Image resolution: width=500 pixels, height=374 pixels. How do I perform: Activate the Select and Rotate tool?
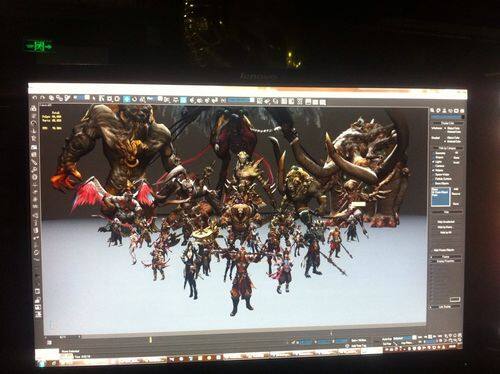[135, 99]
